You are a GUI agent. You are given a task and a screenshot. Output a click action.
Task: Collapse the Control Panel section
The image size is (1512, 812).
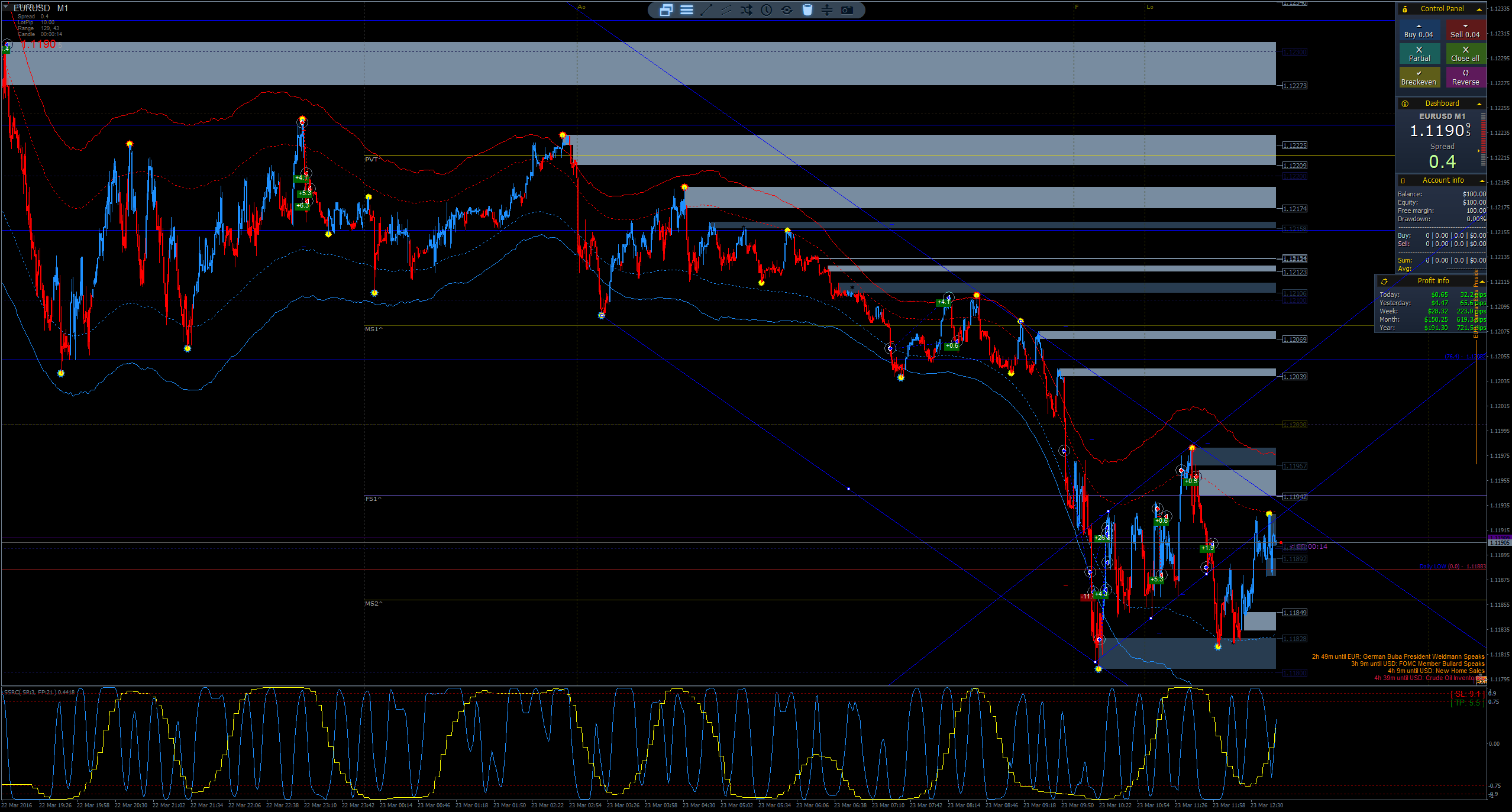click(1479, 9)
